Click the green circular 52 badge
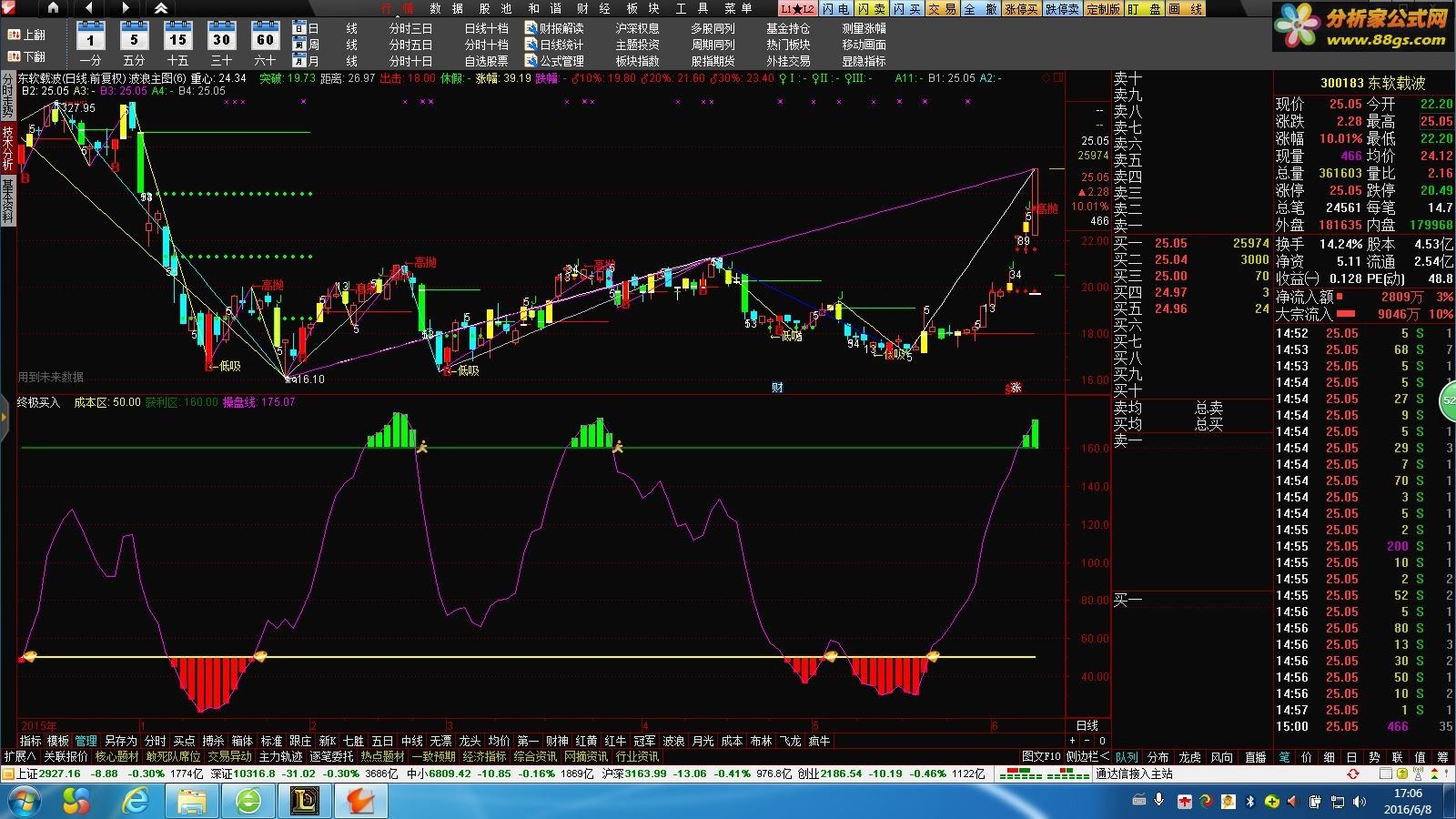Screen dimensions: 1456x819 [1448, 400]
